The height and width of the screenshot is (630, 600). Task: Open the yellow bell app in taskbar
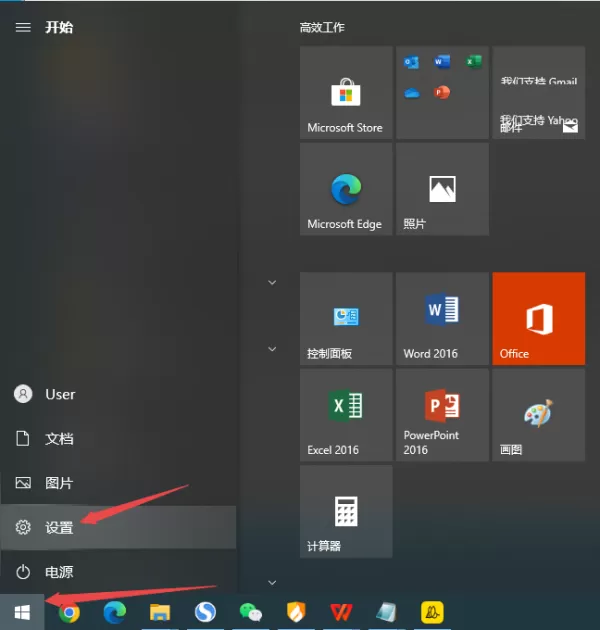click(x=432, y=612)
